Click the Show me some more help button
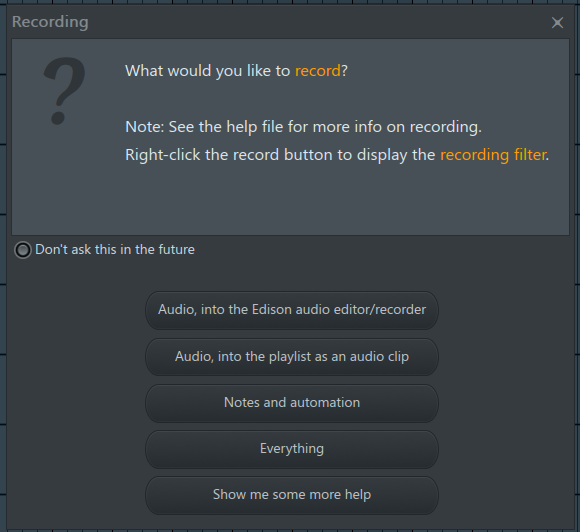580x532 pixels. click(292, 495)
